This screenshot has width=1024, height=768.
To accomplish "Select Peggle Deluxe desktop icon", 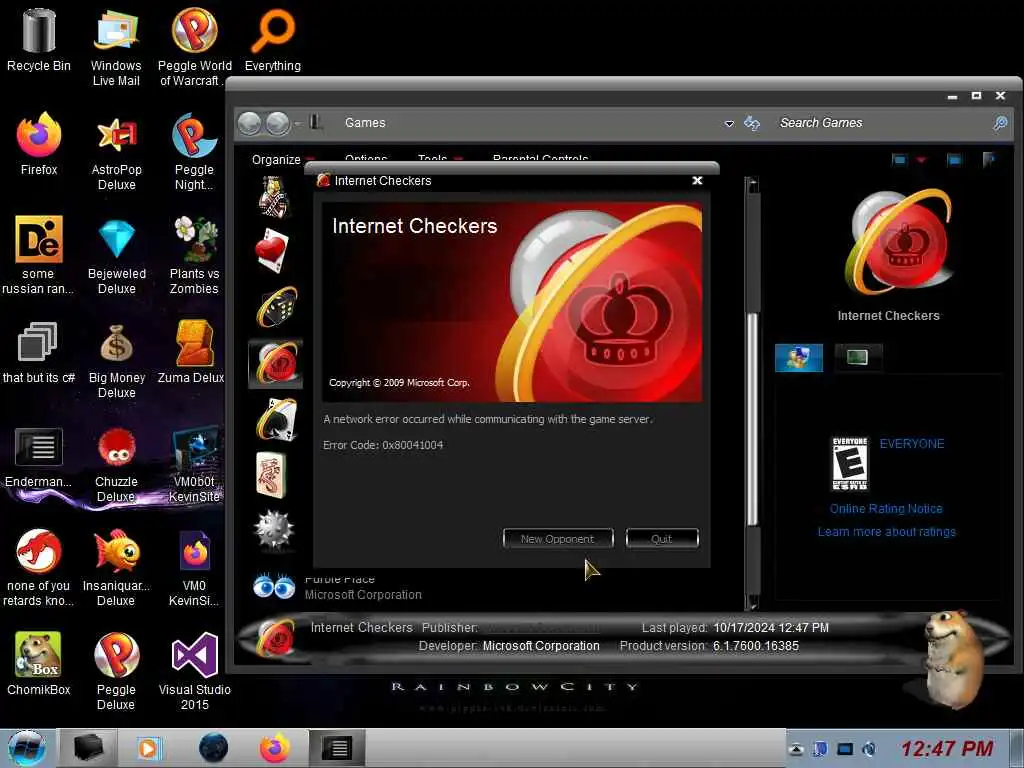I will pyautogui.click(x=116, y=671).
